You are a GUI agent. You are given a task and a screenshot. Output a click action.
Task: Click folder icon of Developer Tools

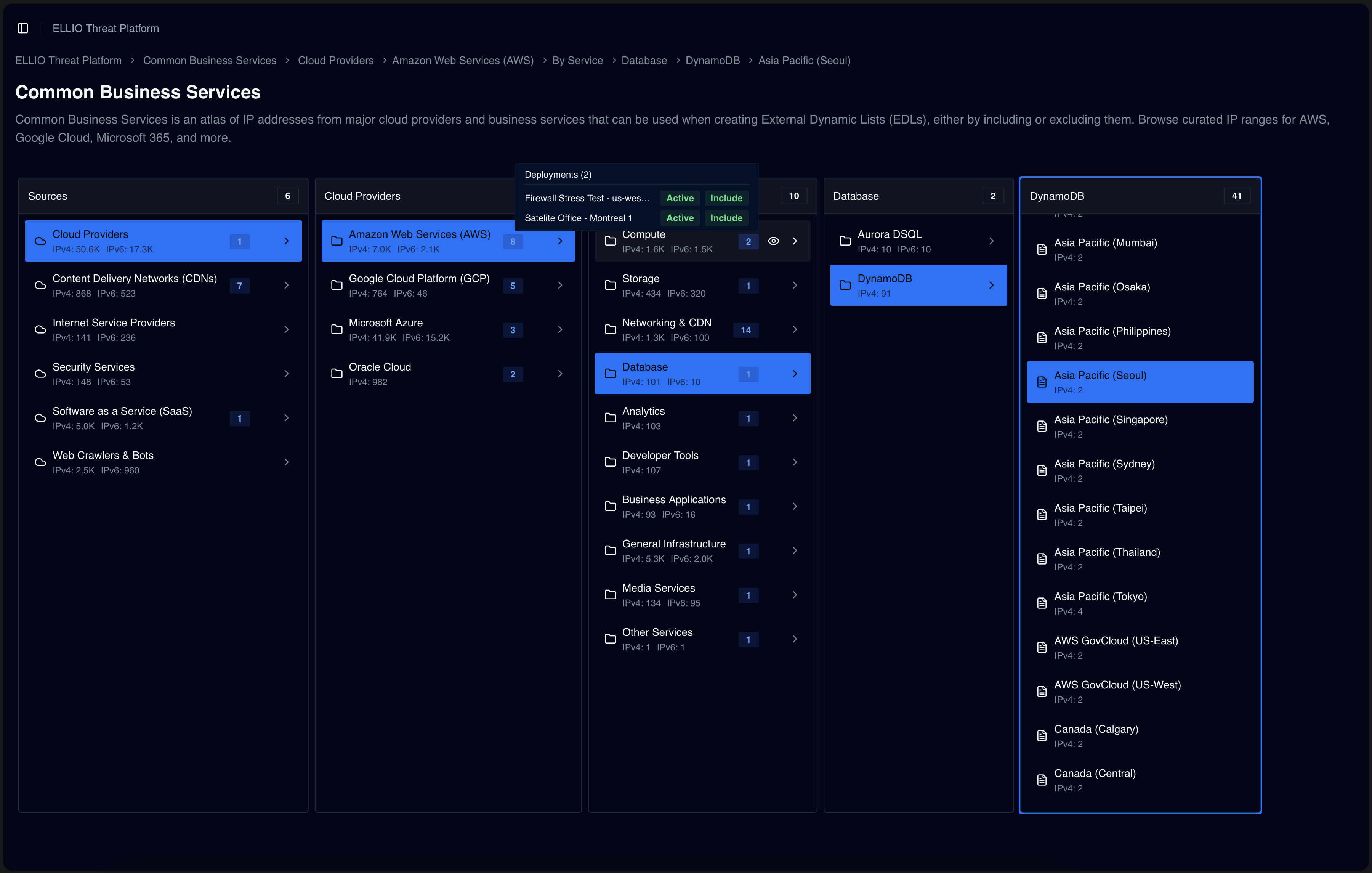pos(610,462)
